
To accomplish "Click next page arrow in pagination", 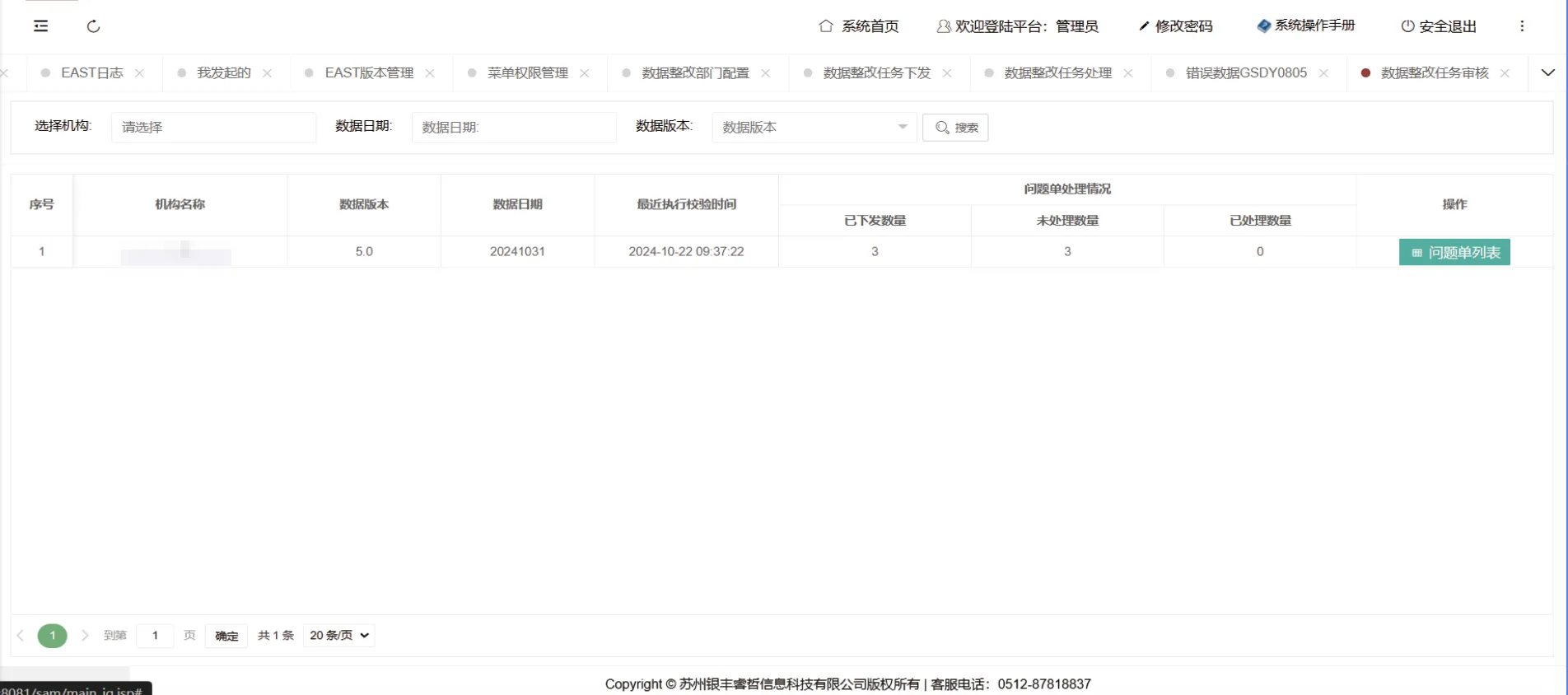I will pos(85,636).
